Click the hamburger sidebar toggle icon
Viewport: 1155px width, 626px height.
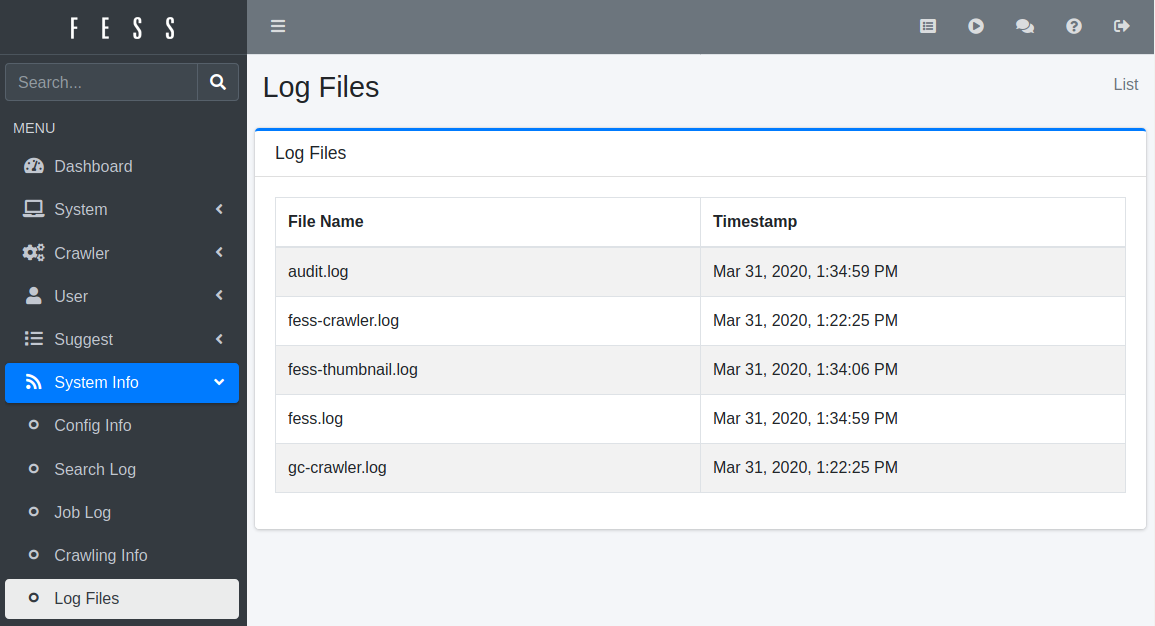point(278,26)
